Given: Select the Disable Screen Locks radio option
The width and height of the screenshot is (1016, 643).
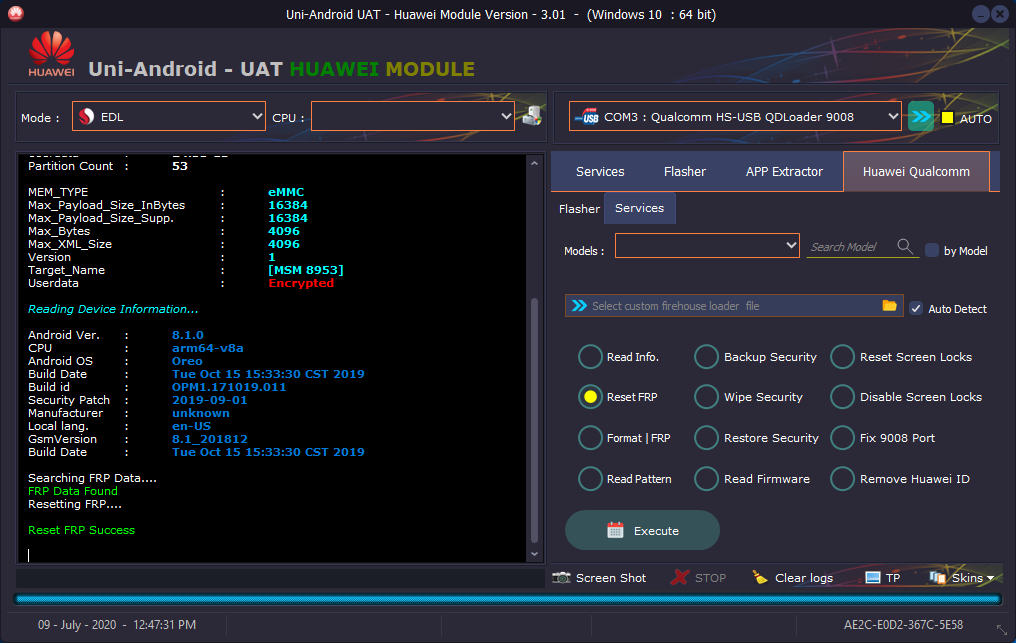Looking at the screenshot, I should (842, 397).
